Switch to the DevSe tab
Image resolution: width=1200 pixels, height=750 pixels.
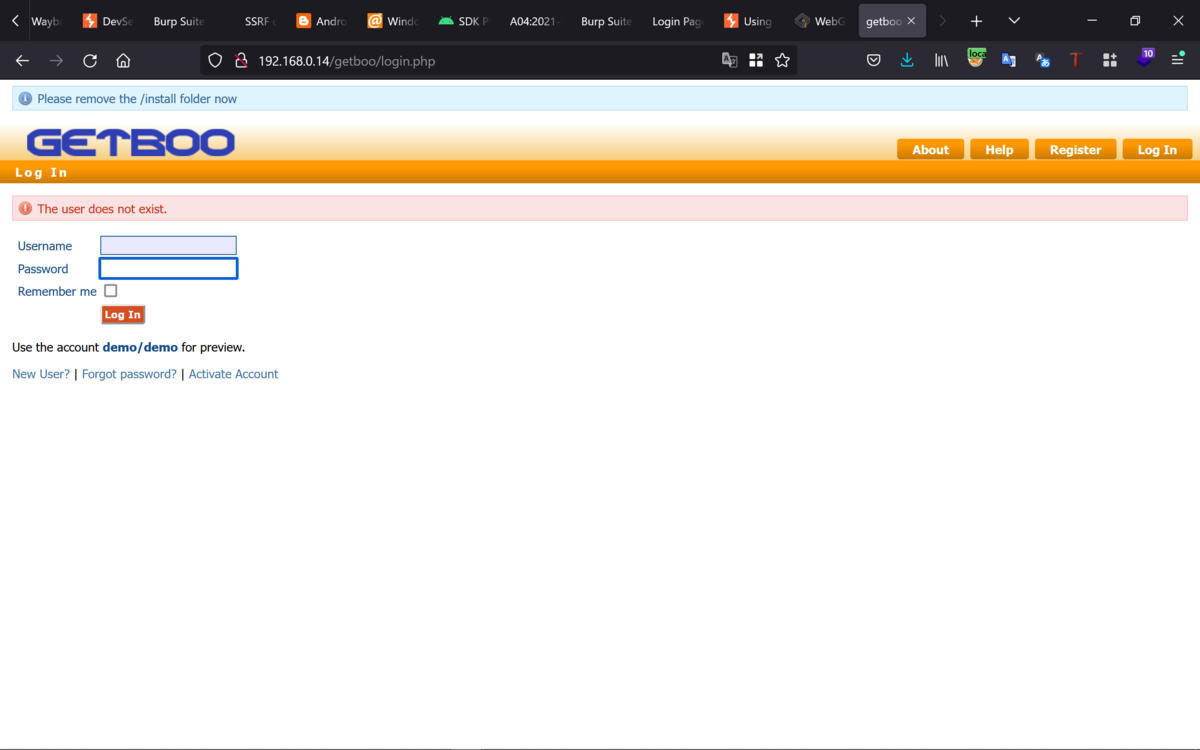(x=108, y=21)
